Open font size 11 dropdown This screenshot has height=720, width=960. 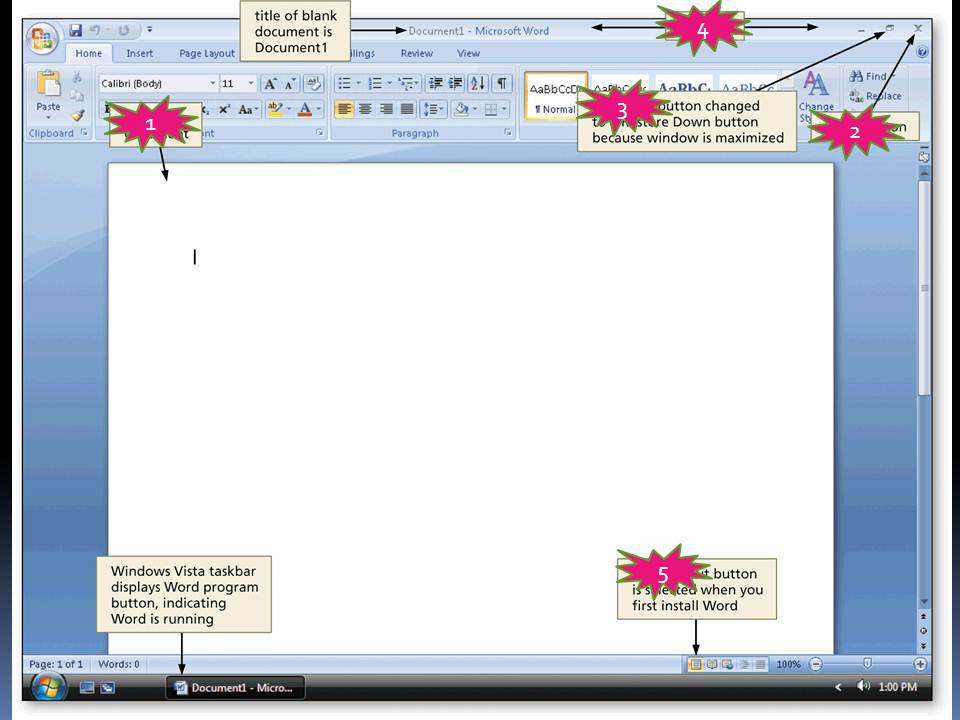(x=250, y=83)
